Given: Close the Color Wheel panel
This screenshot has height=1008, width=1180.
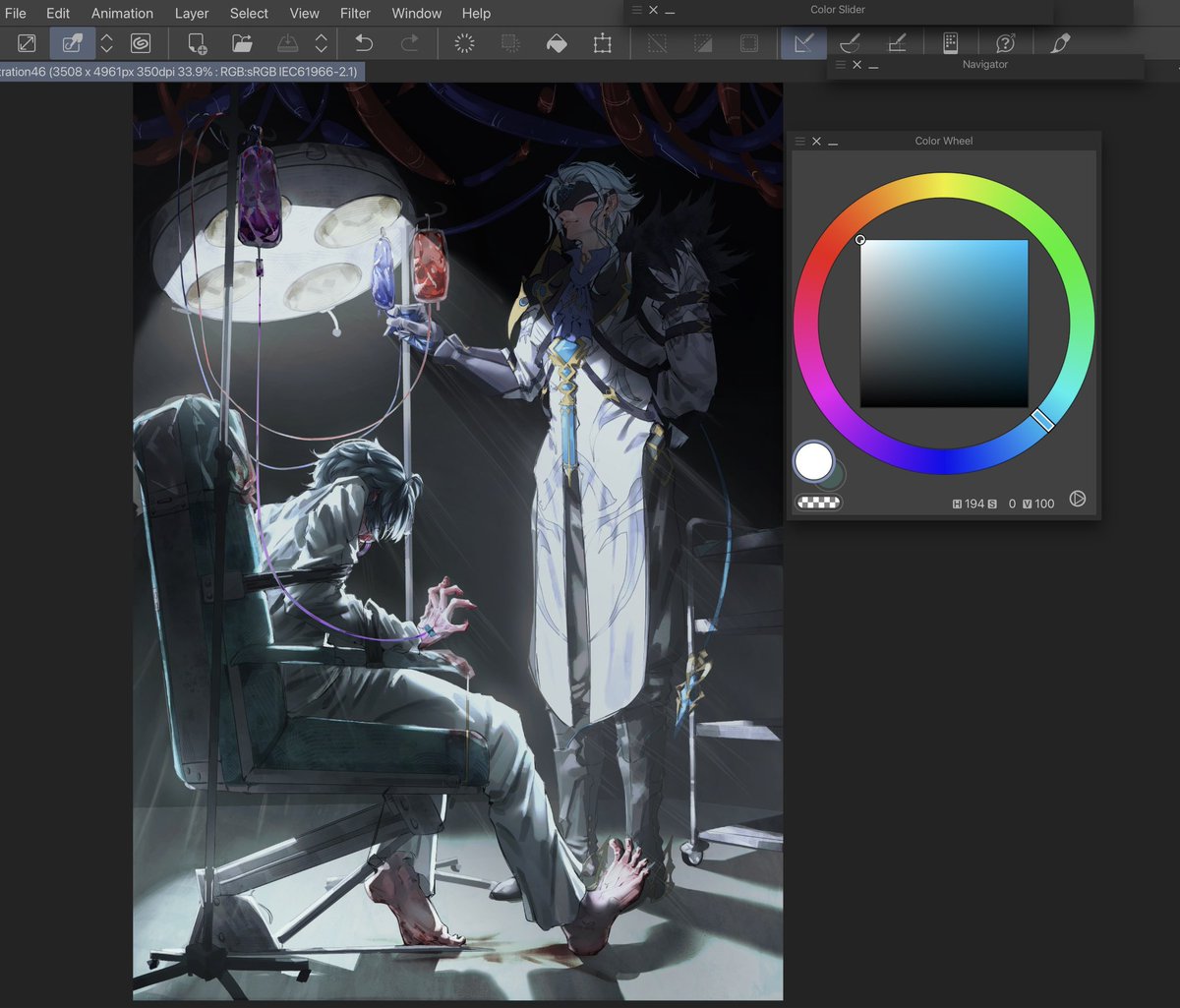Looking at the screenshot, I should point(816,142).
